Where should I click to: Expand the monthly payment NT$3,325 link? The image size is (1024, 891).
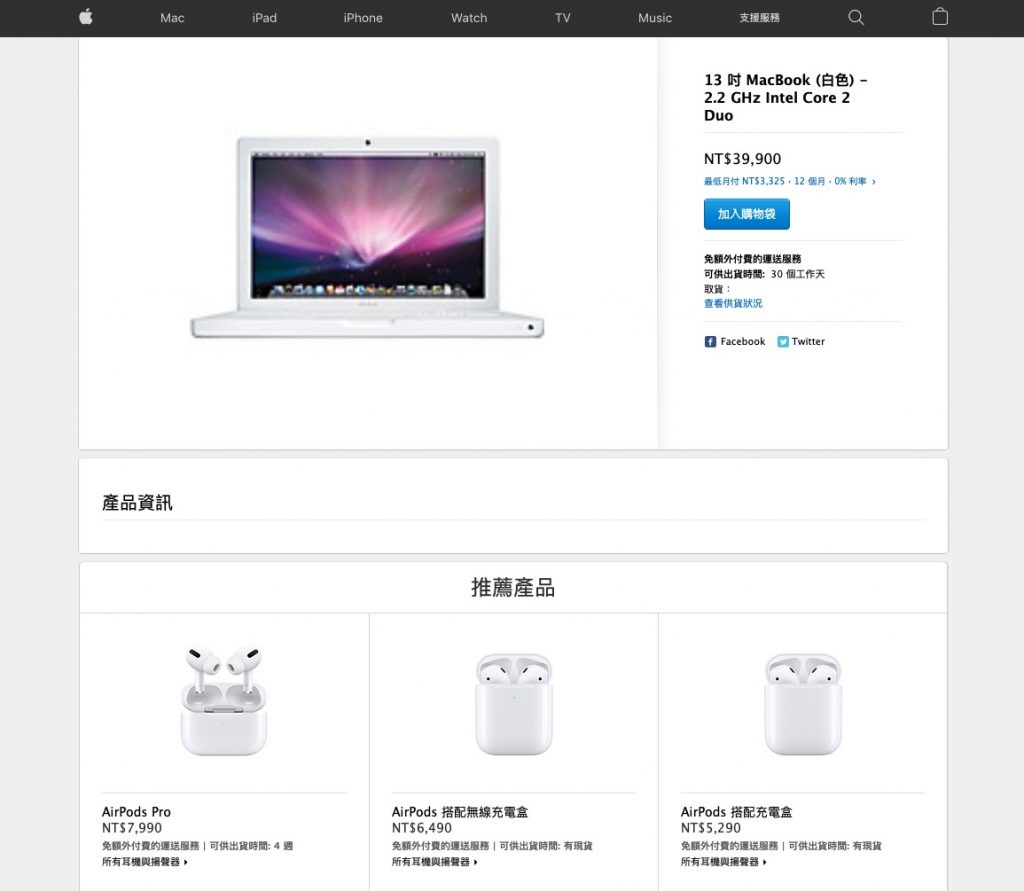click(x=790, y=182)
